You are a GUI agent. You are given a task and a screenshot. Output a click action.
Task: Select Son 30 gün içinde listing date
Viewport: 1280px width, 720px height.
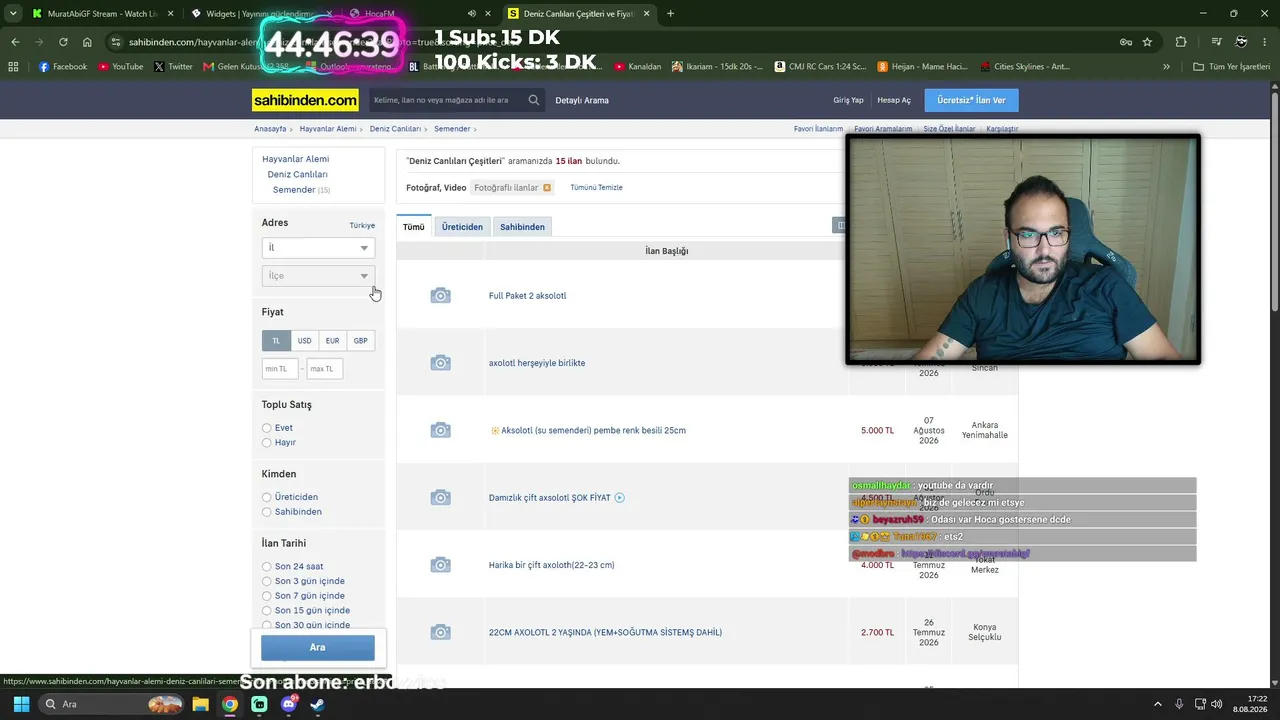pos(266,625)
